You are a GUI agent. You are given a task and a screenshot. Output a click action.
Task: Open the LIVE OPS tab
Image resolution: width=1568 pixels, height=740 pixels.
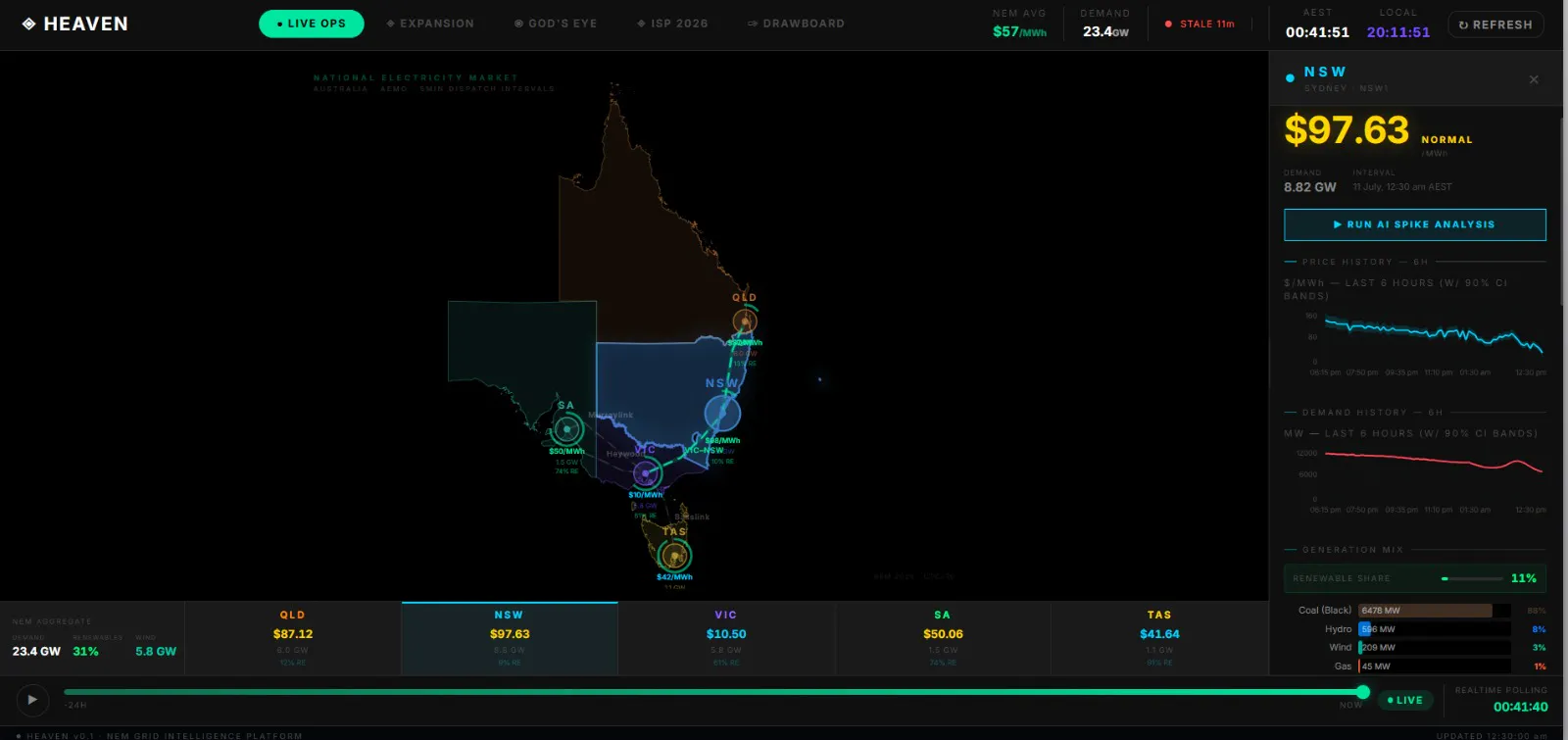312,24
